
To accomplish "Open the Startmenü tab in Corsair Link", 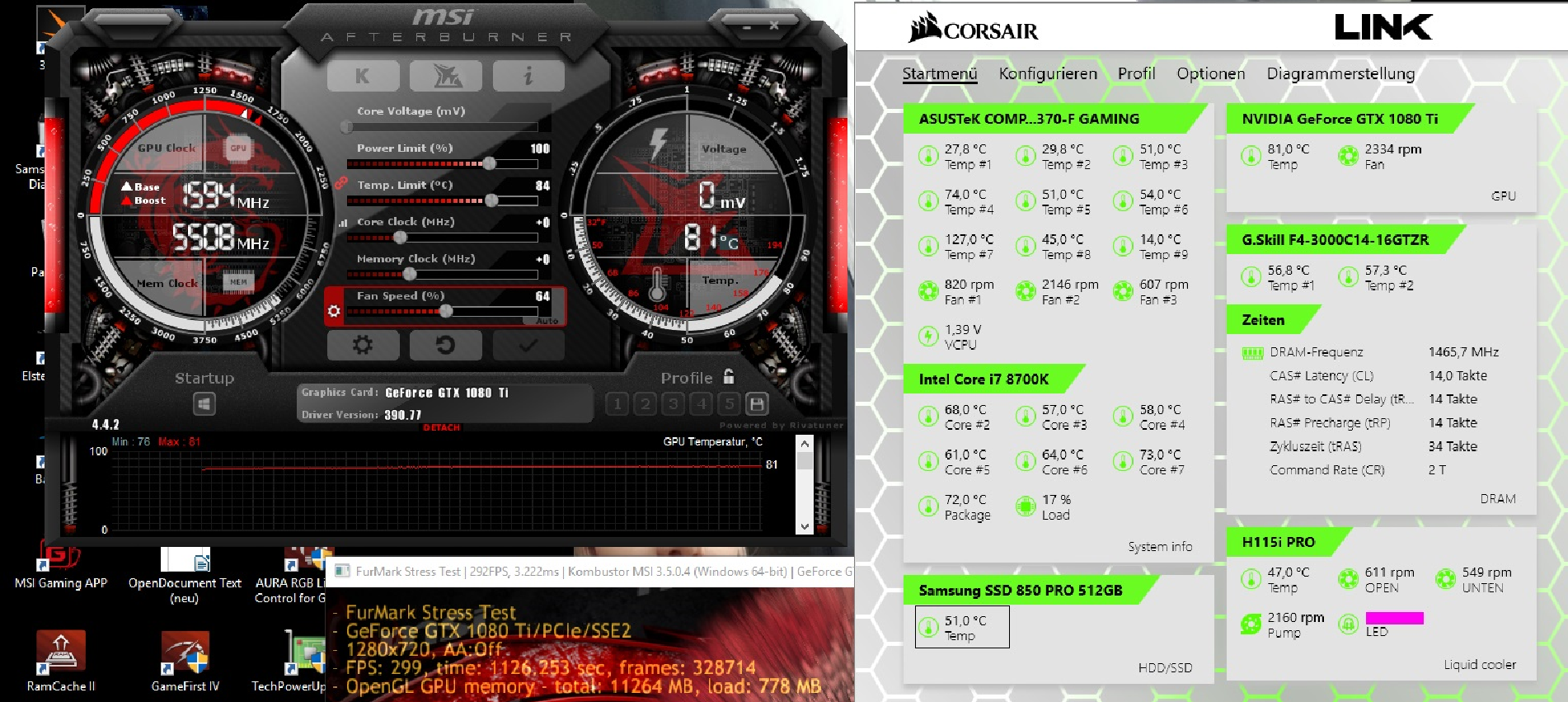I will pos(939,73).
